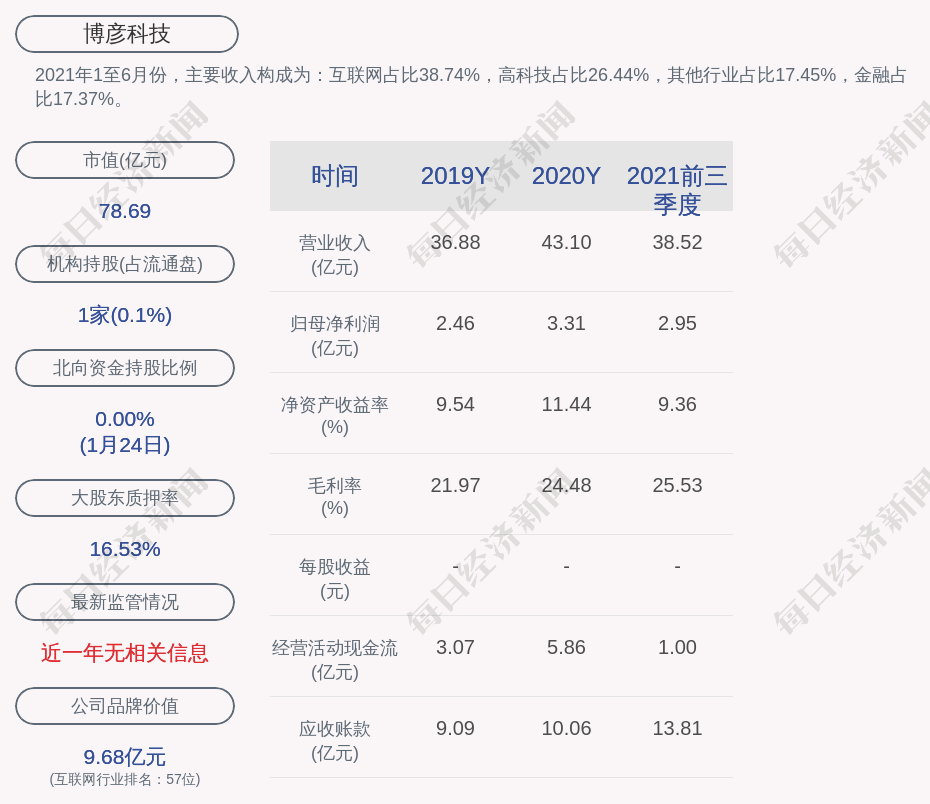Select the 毛利率 value 25.53

(x=677, y=485)
